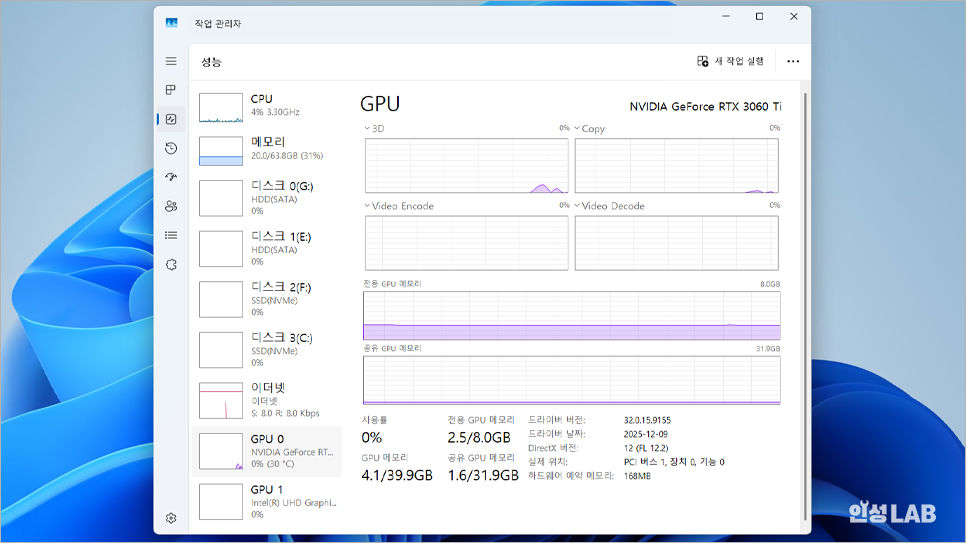966x543 pixels.
Task: Open the Video Decode engine dropdown
Action: 609,206
